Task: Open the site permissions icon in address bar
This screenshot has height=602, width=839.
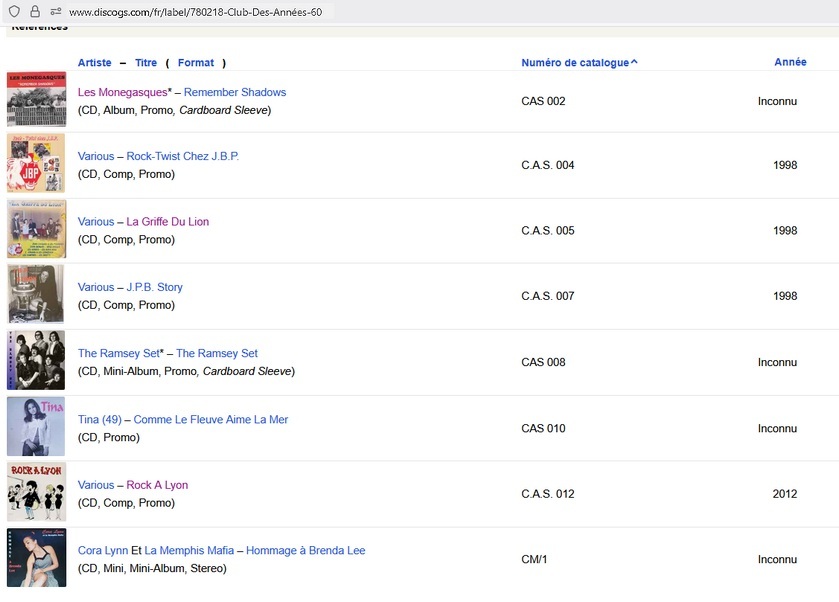Action: tap(55, 11)
